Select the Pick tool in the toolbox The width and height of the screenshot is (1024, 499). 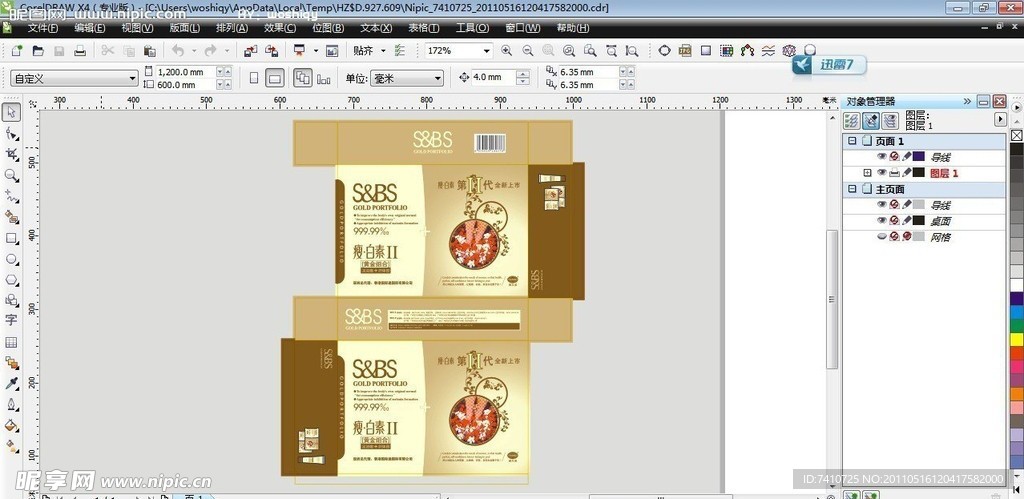click(11, 112)
